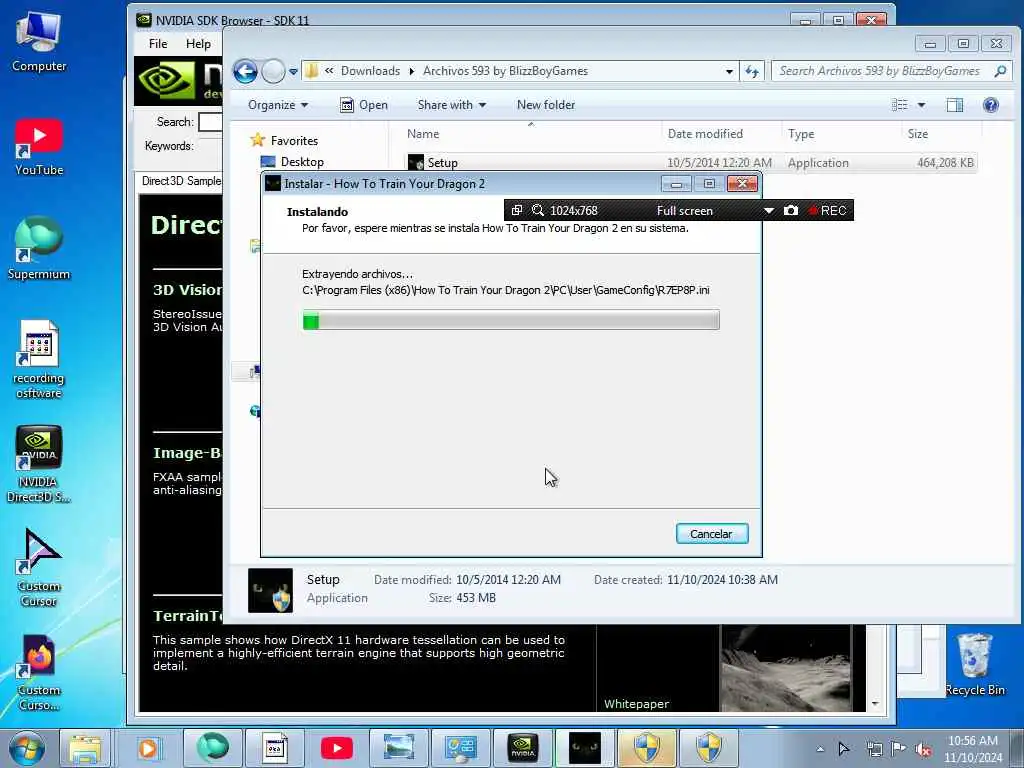Image resolution: width=1024 pixels, height=768 pixels.
Task: Open the view options dropdown arrow
Action: pos(921,104)
